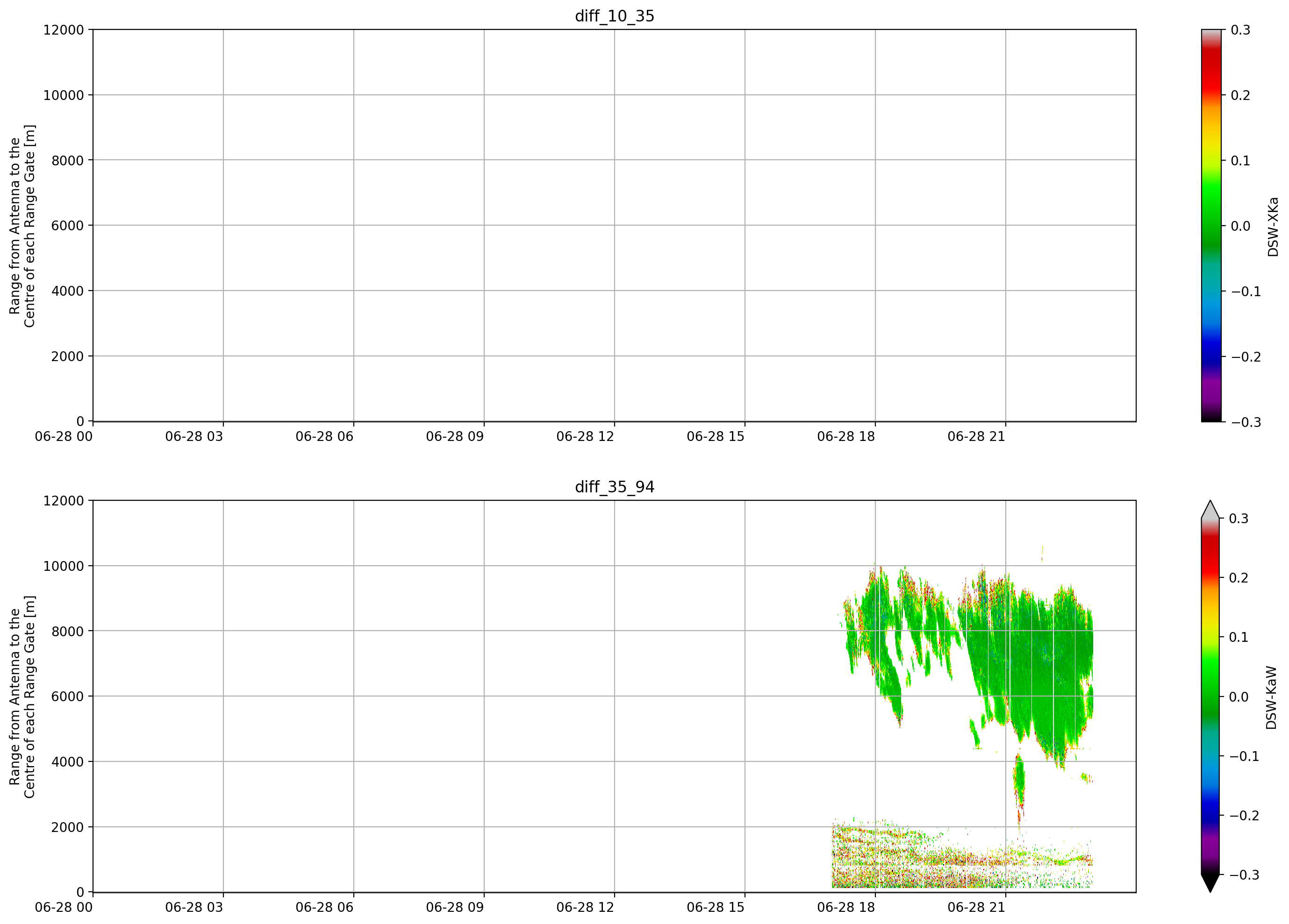The width and height of the screenshot is (1289, 924).
Task: Click the y-axis range label of the diff_10_35 plot
Action: point(22,226)
